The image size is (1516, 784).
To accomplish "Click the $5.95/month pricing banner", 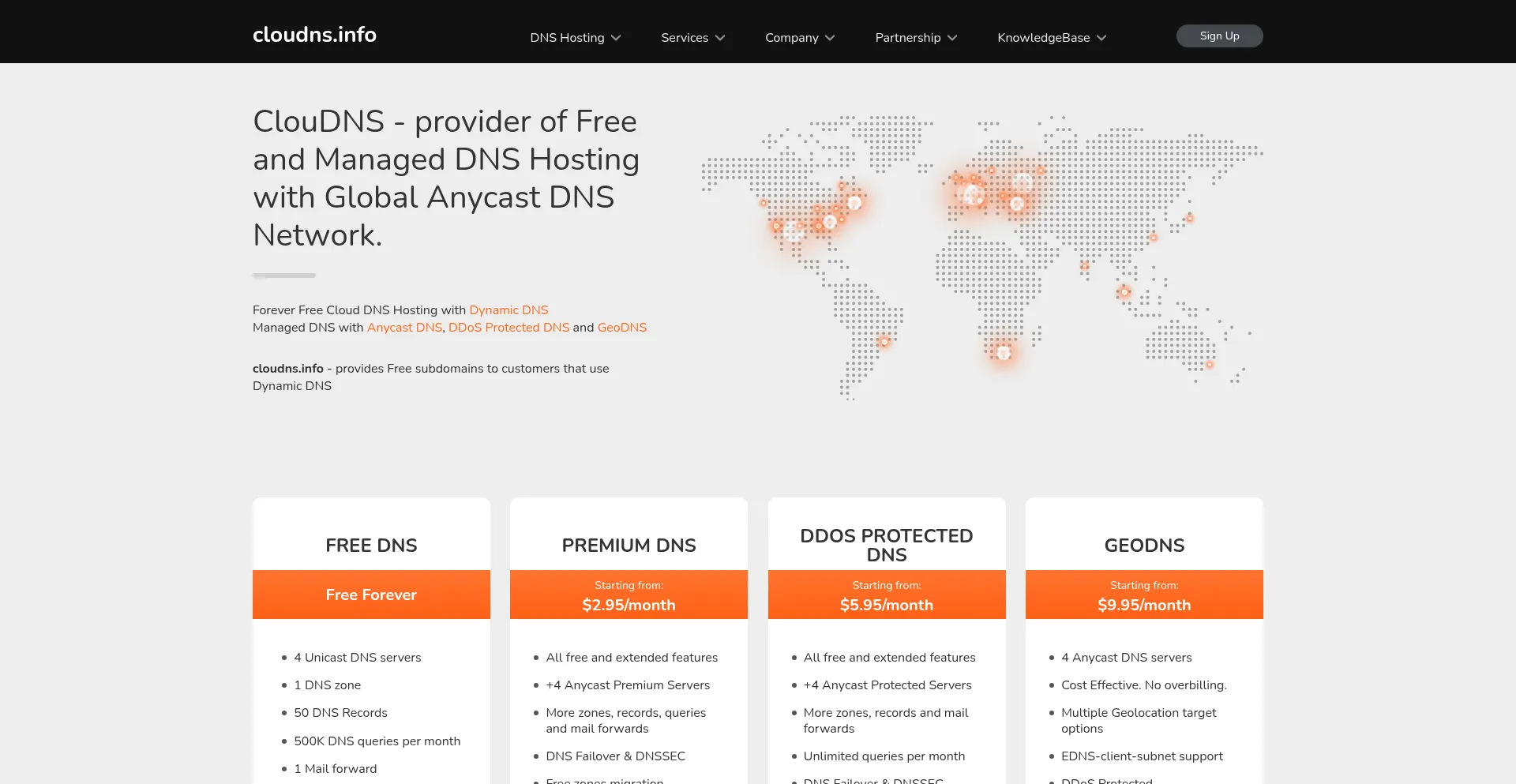I will coord(887,595).
